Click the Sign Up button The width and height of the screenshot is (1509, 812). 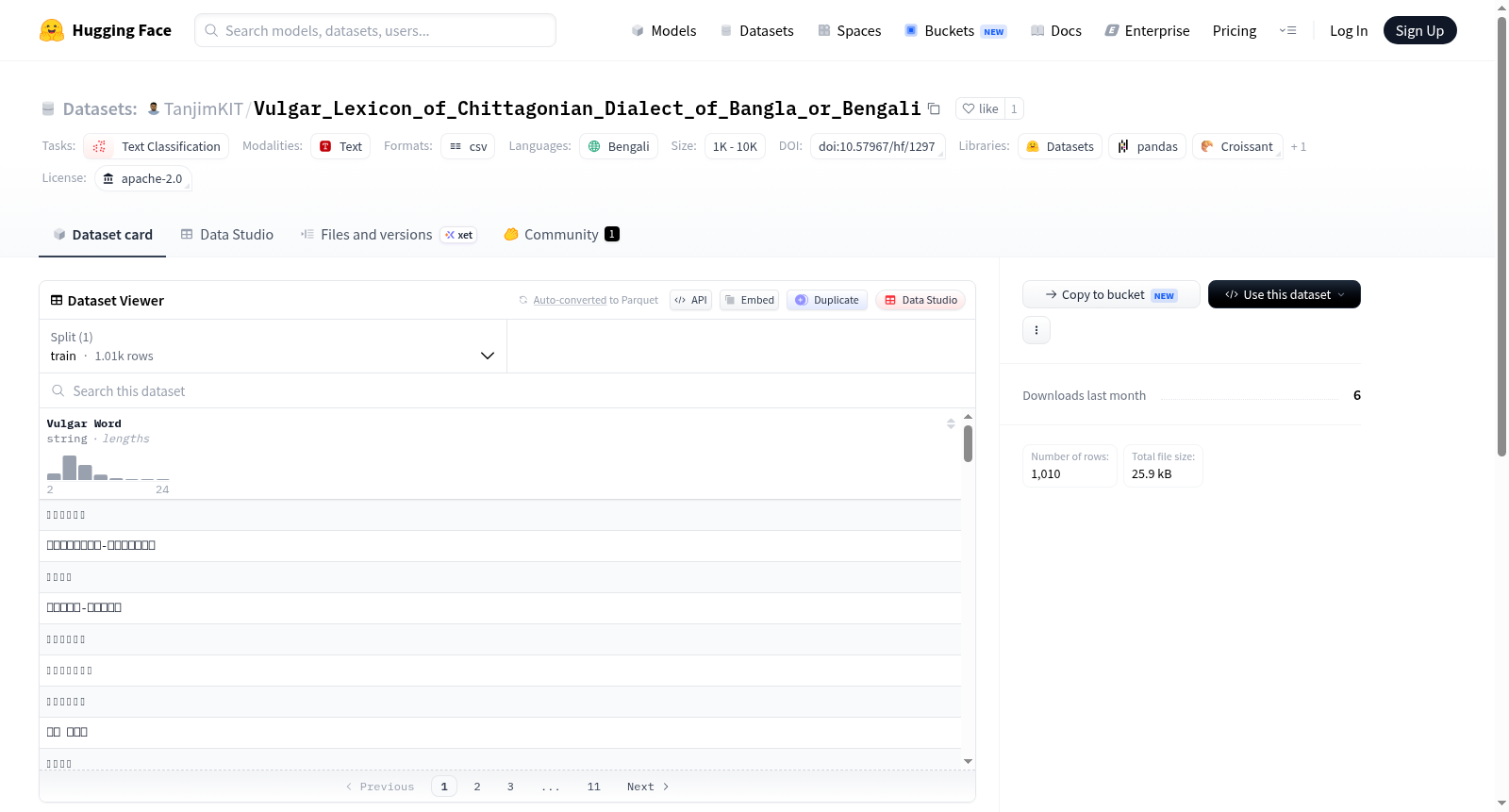point(1419,30)
